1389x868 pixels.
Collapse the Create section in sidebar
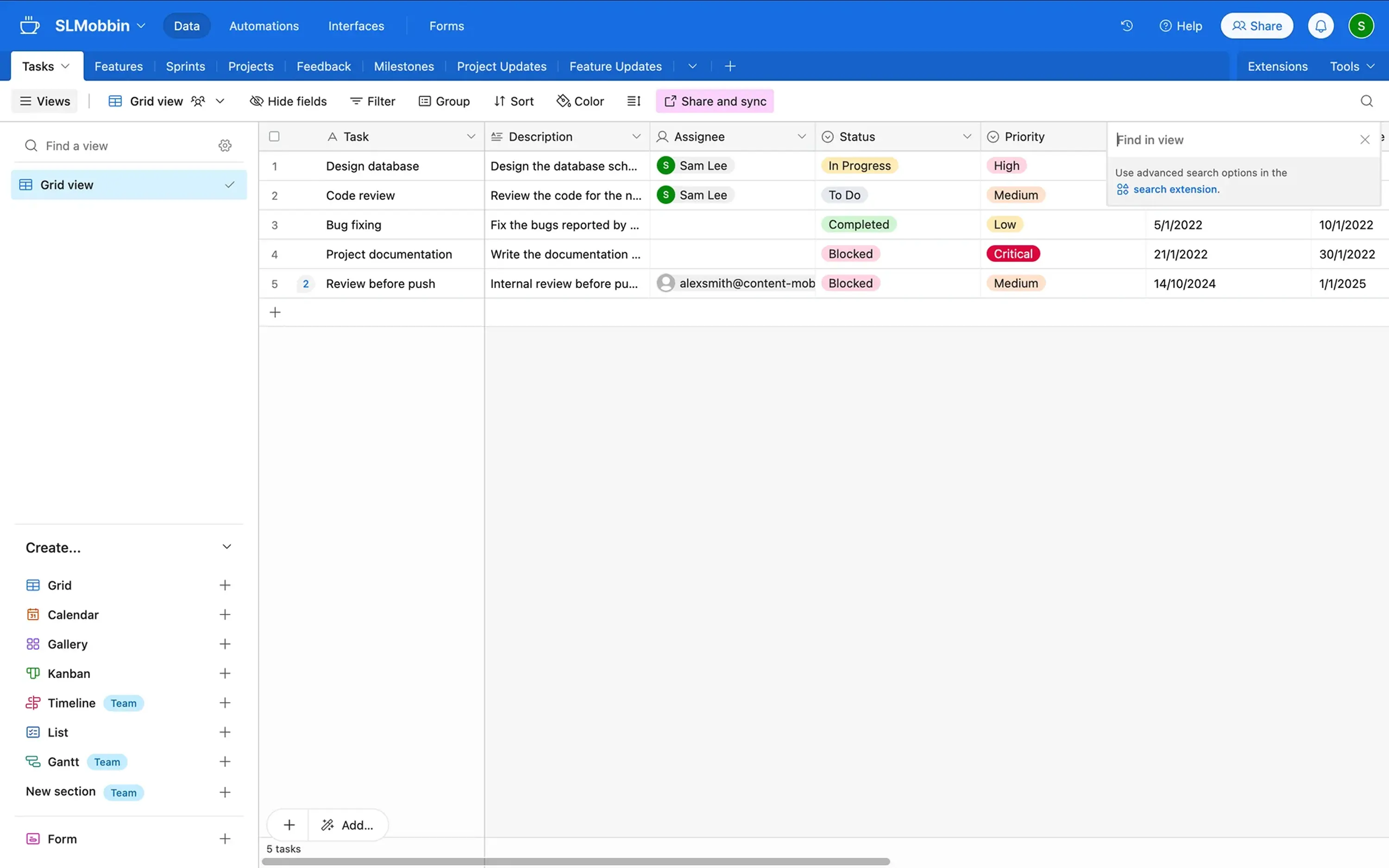(x=227, y=547)
